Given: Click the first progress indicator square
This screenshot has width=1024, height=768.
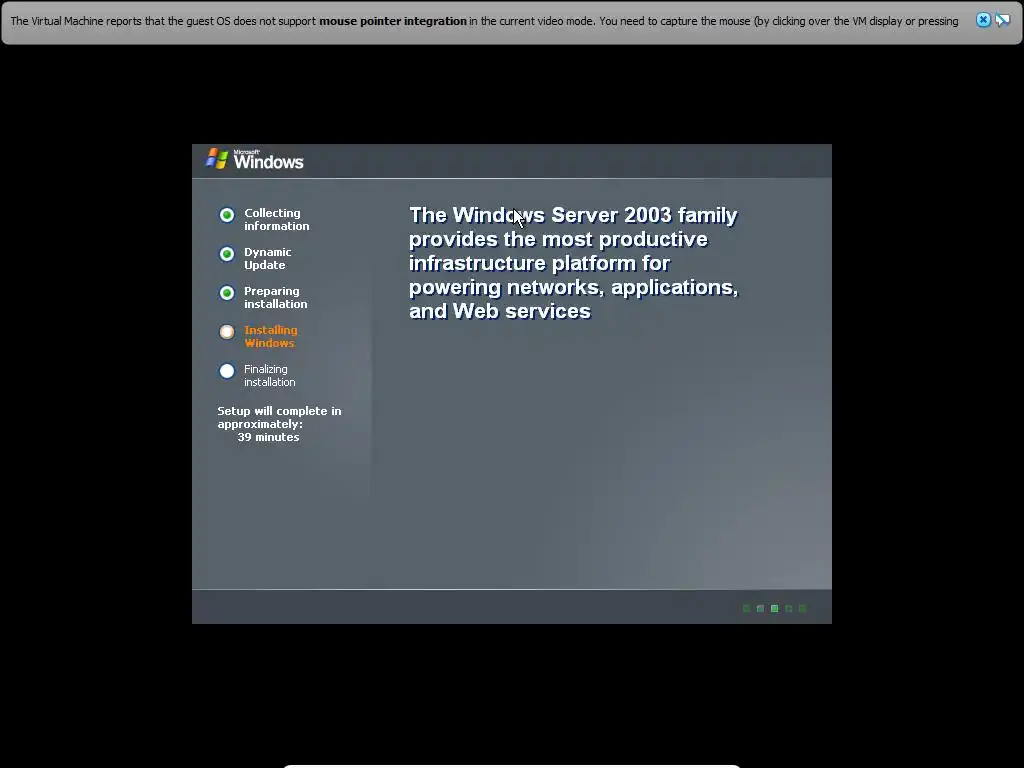Looking at the screenshot, I should click(746, 609).
